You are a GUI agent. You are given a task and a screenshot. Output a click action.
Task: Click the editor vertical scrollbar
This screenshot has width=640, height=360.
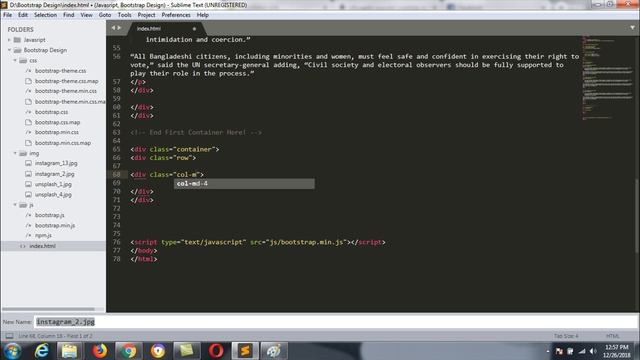[637, 216]
